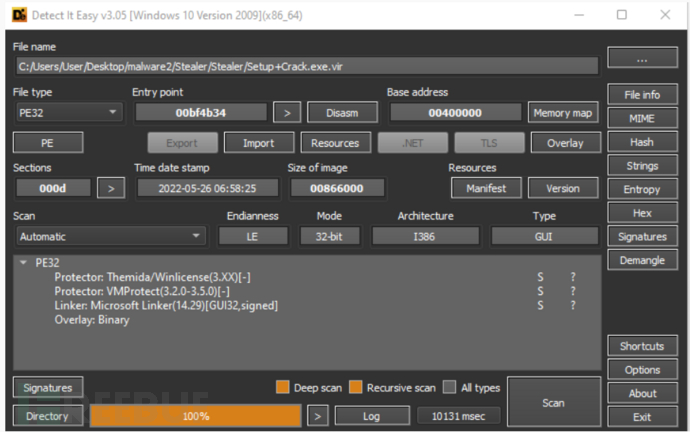The height and width of the screenshot is (432, 690).
Task: Click the MIME button
Action: [642, 118]
